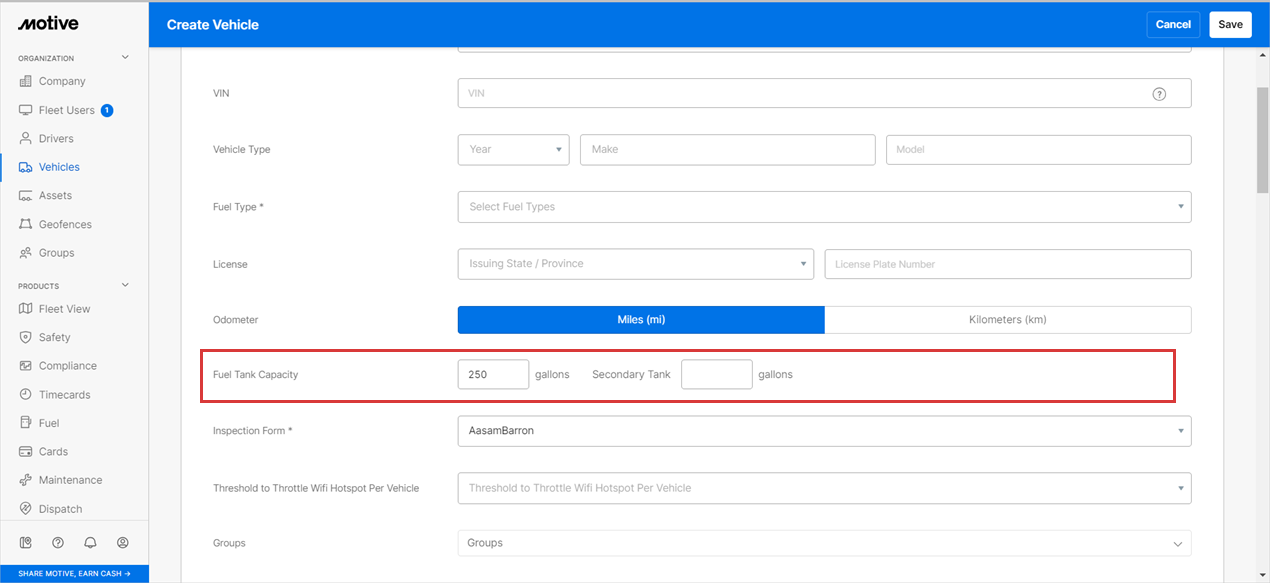Go to Drivers in the sidebar
This screenshot has width=1270, height=583.
tap(56, 139)
